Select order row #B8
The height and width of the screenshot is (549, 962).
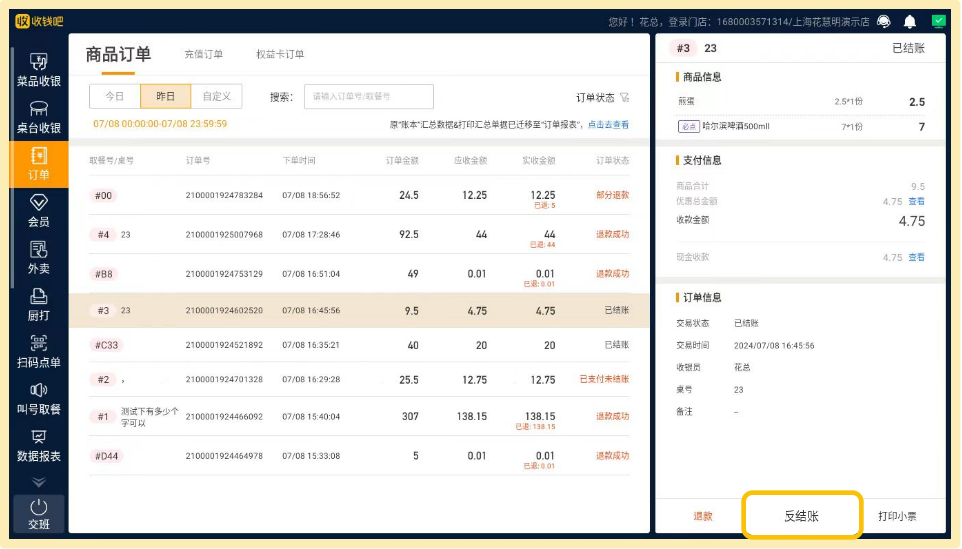point(359,274)
